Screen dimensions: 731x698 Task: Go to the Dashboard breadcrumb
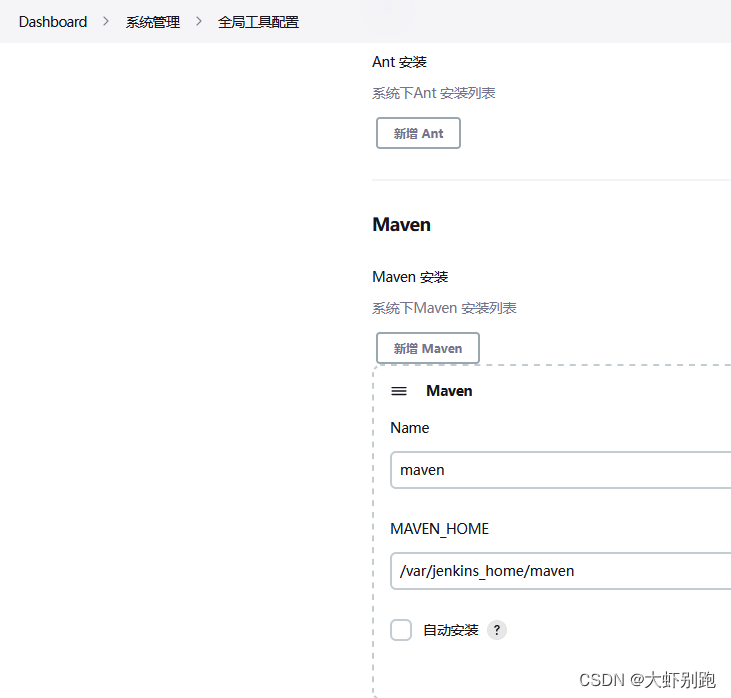[x=53, y=22]
